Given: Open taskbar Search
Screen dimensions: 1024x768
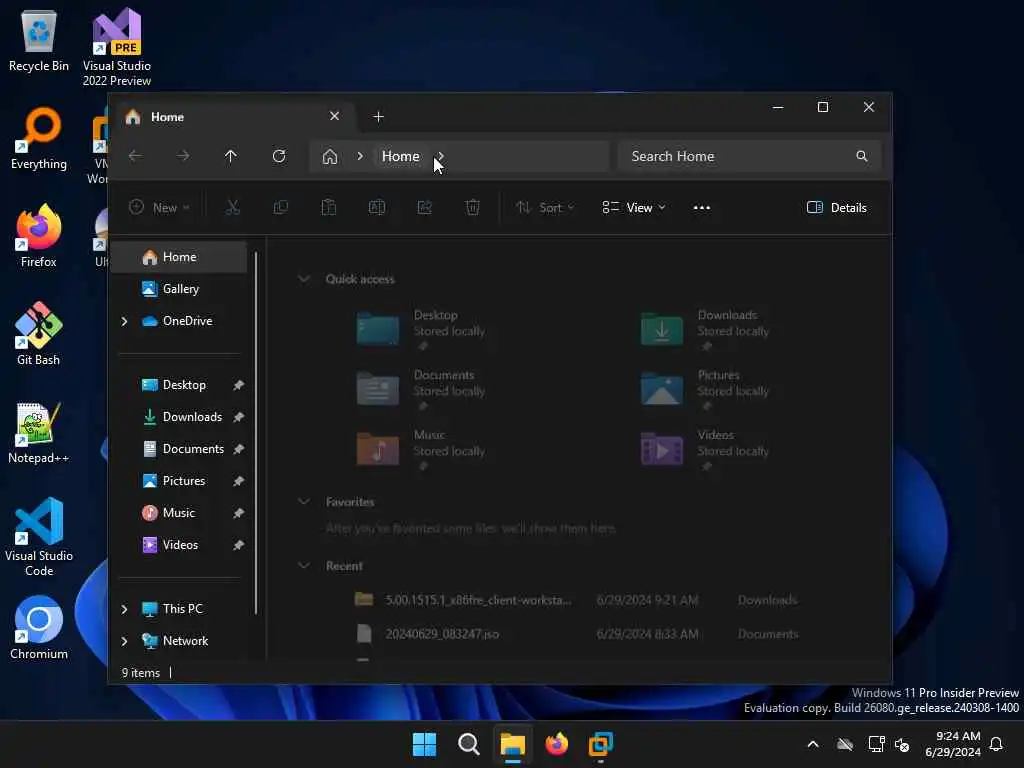Looking at the screenshot, I should tap(468, 744).
